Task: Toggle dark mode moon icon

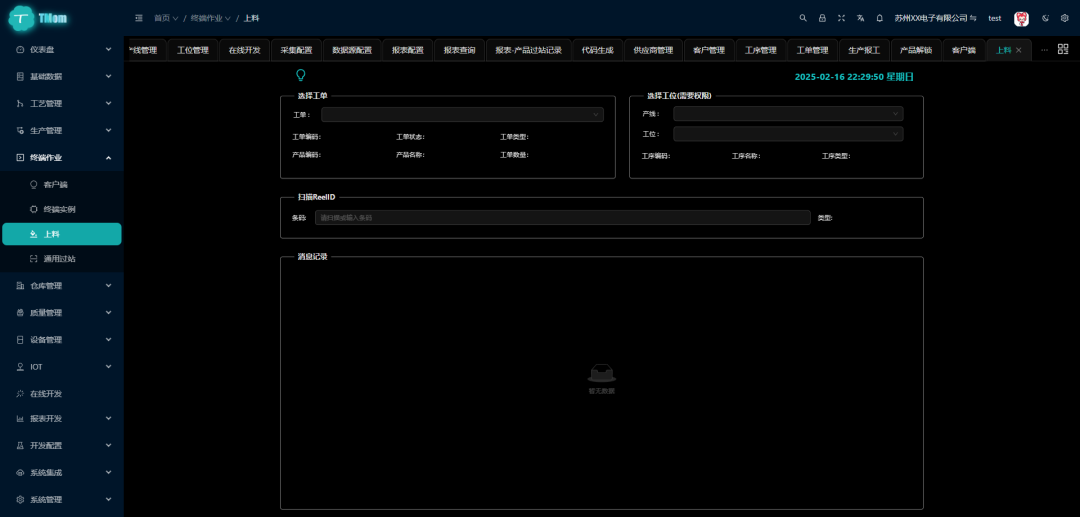Action: pos(1045,18)
